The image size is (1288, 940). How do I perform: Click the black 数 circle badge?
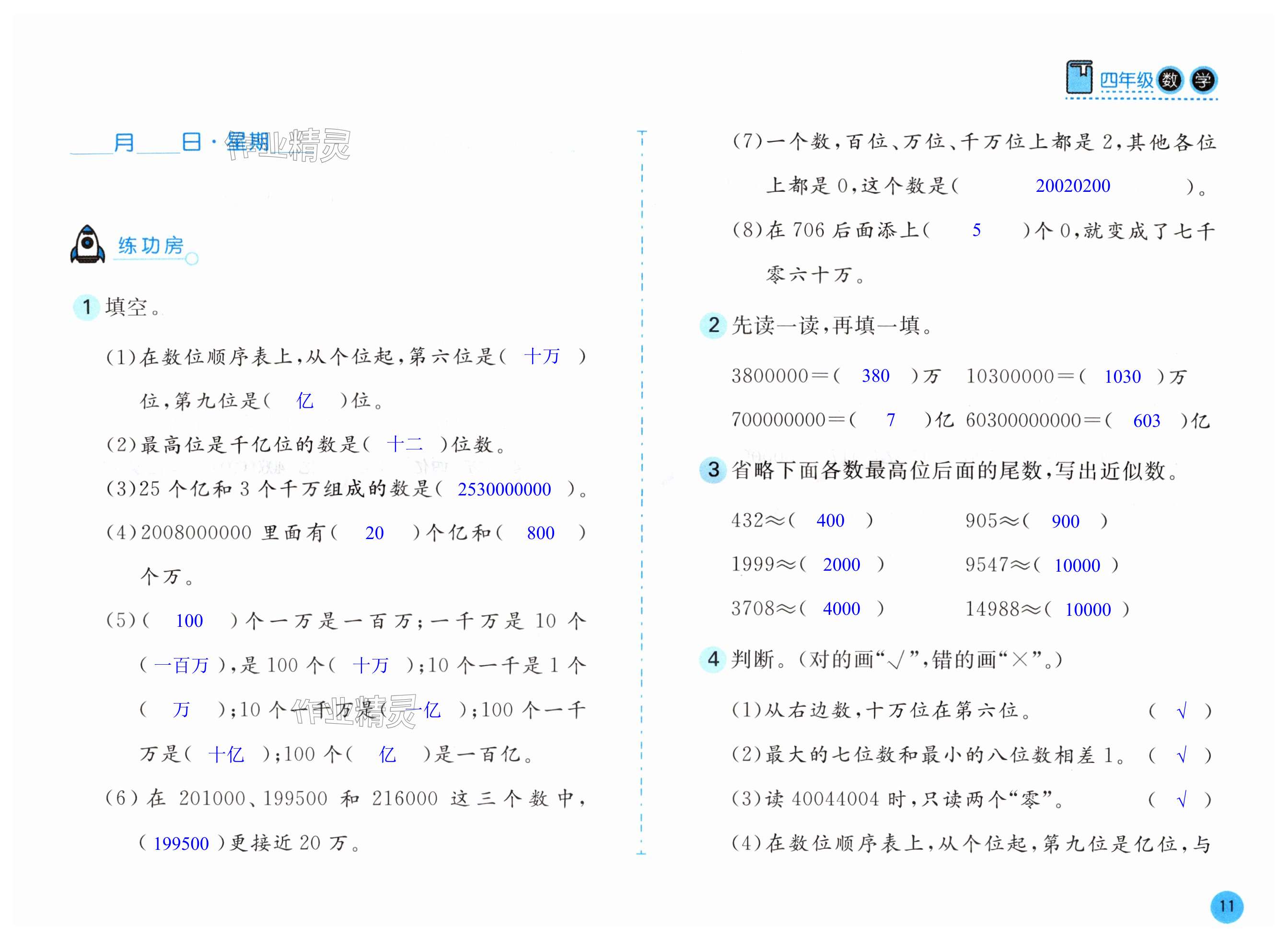[x=1169, y=80]
